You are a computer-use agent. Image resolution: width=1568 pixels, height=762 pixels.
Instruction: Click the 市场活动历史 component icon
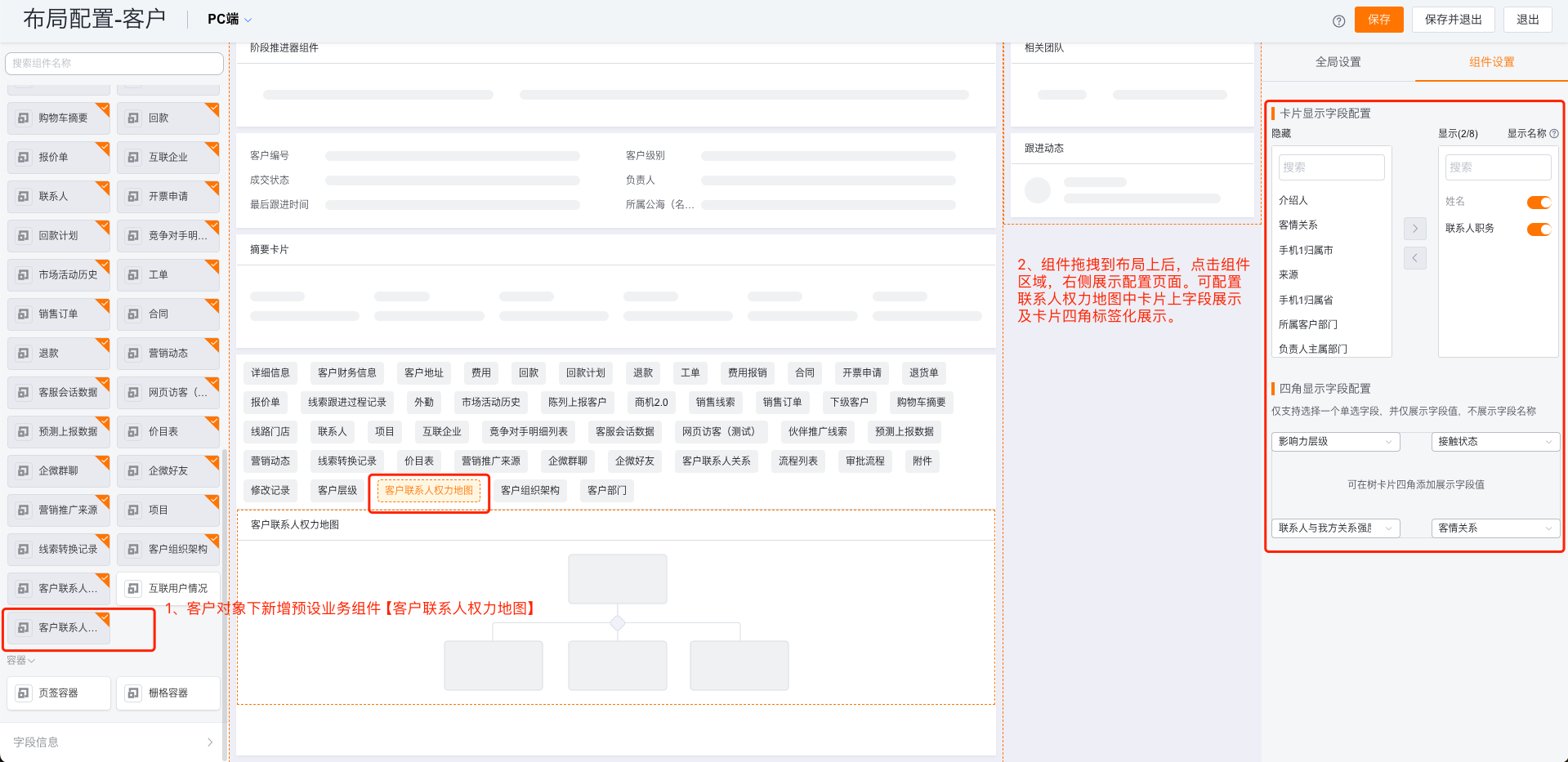pos(24,275)
